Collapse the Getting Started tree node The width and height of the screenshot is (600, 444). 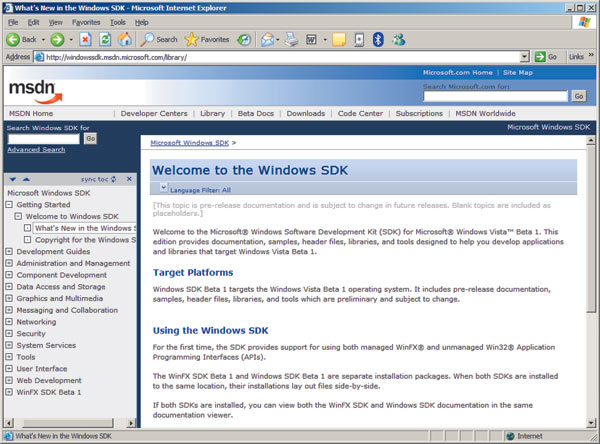click(9, 204)
